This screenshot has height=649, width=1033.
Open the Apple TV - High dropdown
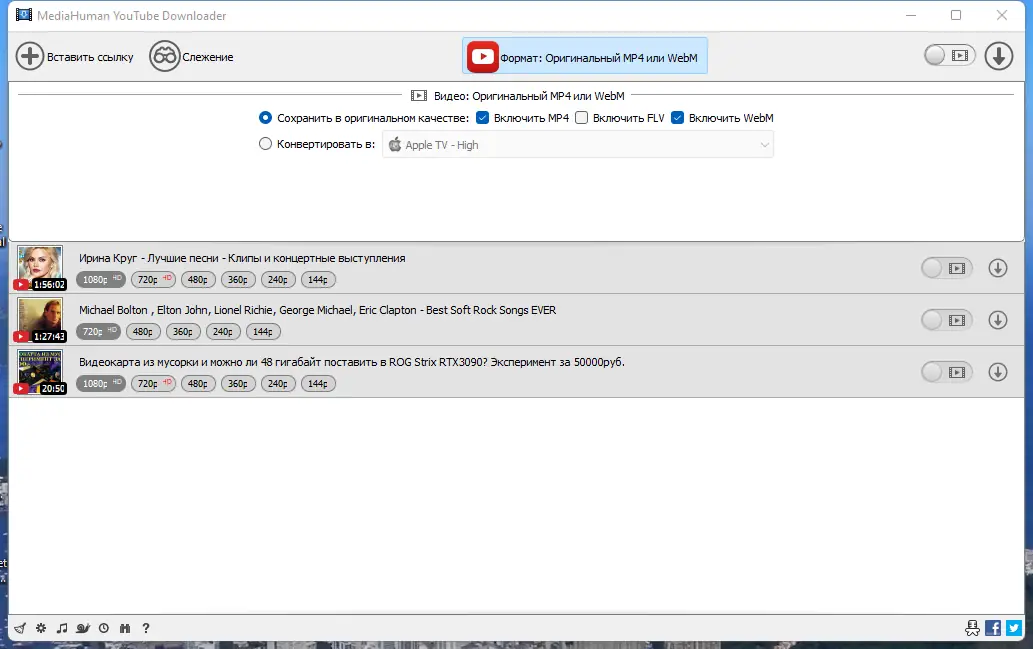point(578,144)
